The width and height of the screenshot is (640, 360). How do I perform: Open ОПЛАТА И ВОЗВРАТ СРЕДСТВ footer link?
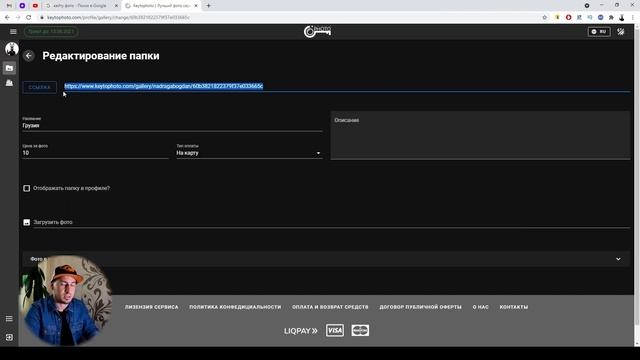pos(330,307)
